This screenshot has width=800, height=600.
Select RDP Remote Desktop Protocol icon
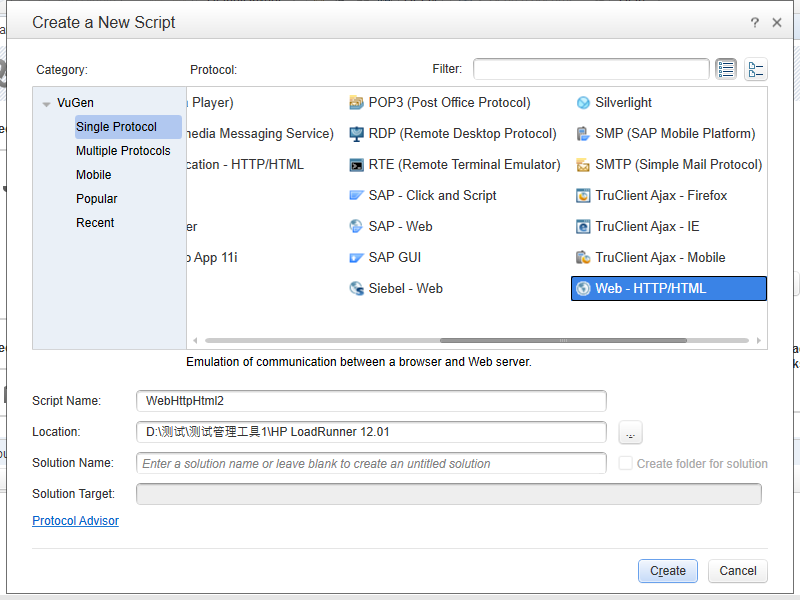click(356, 134)
